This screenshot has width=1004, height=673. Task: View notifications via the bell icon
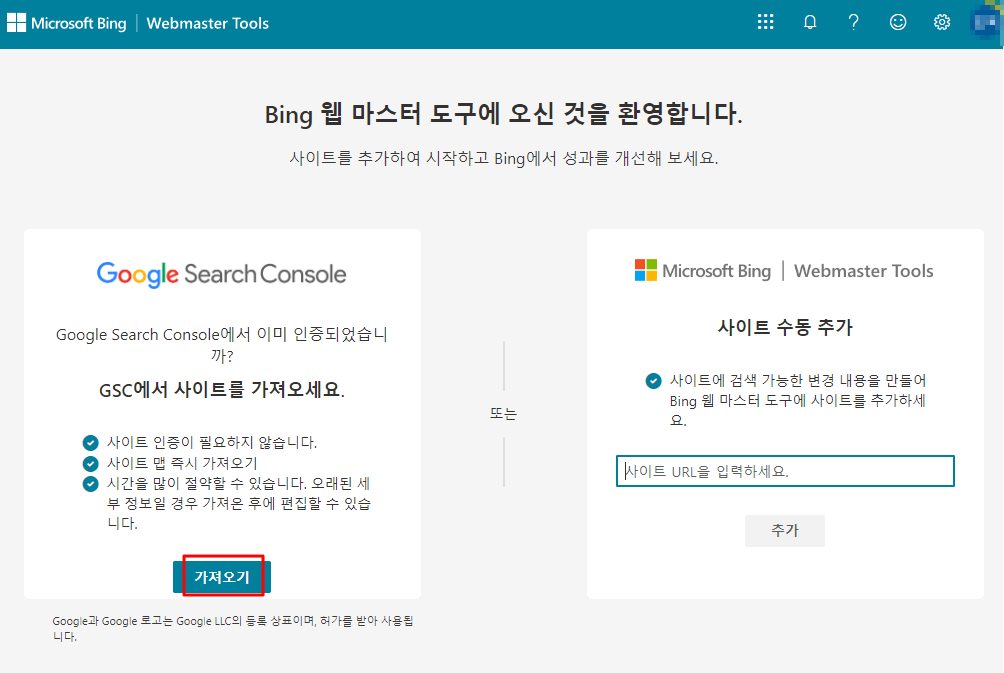[810, 21]
